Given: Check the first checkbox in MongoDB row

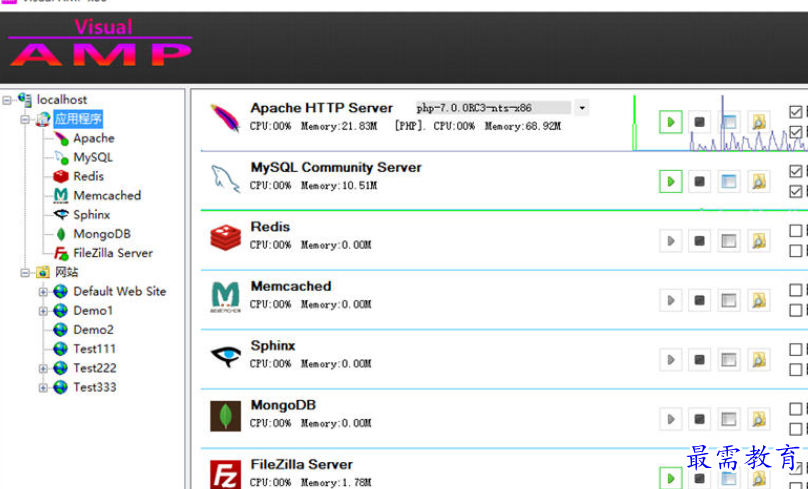Looking at the screenshot, I should click(x=796, y=409).
